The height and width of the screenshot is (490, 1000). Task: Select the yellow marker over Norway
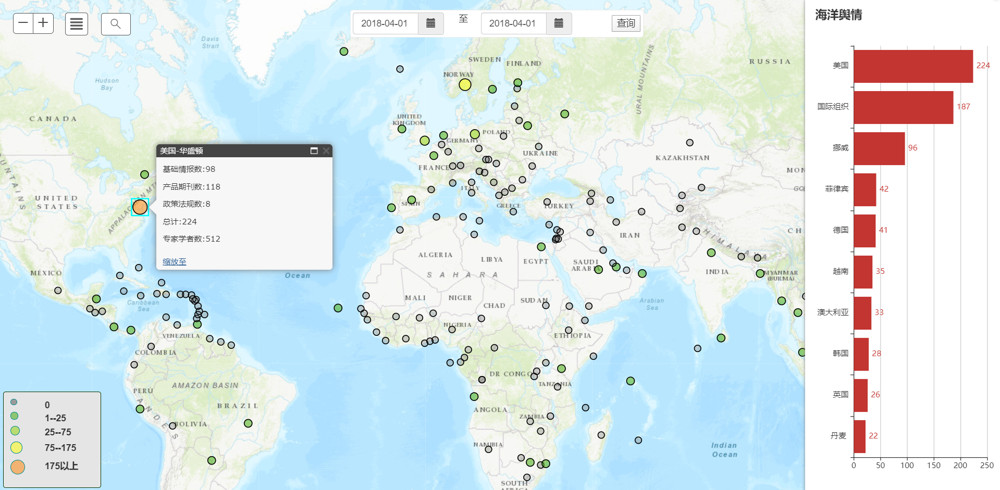click(465, 85)
